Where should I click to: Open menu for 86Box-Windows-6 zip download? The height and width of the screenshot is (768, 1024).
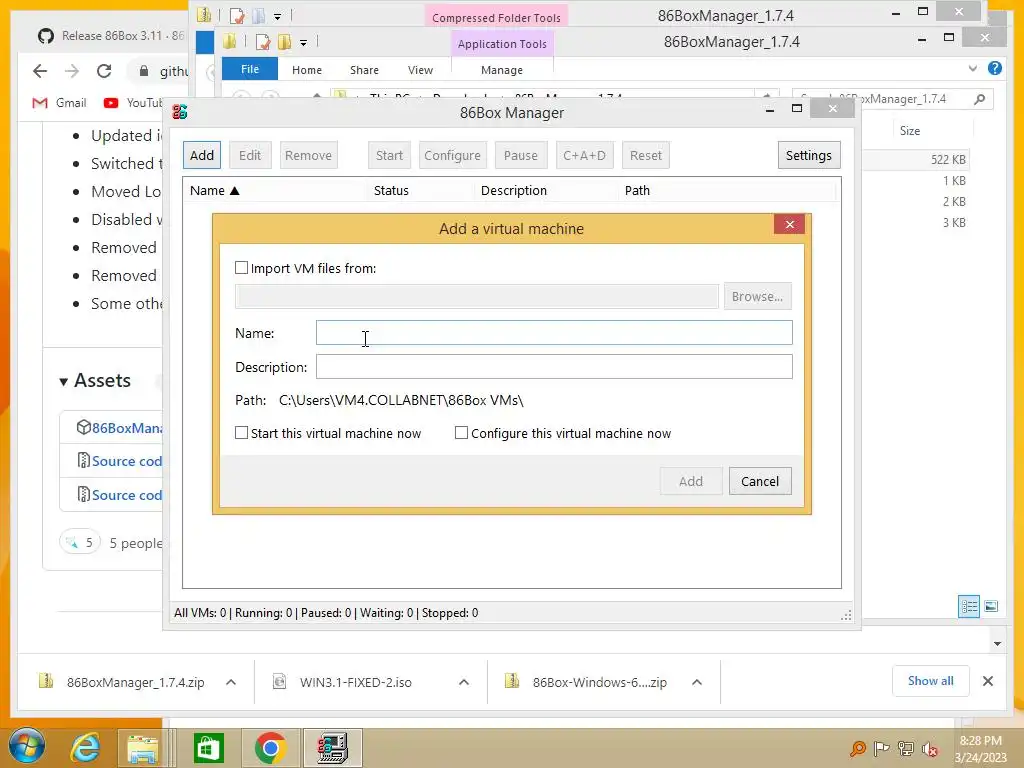tap(697, 682)
